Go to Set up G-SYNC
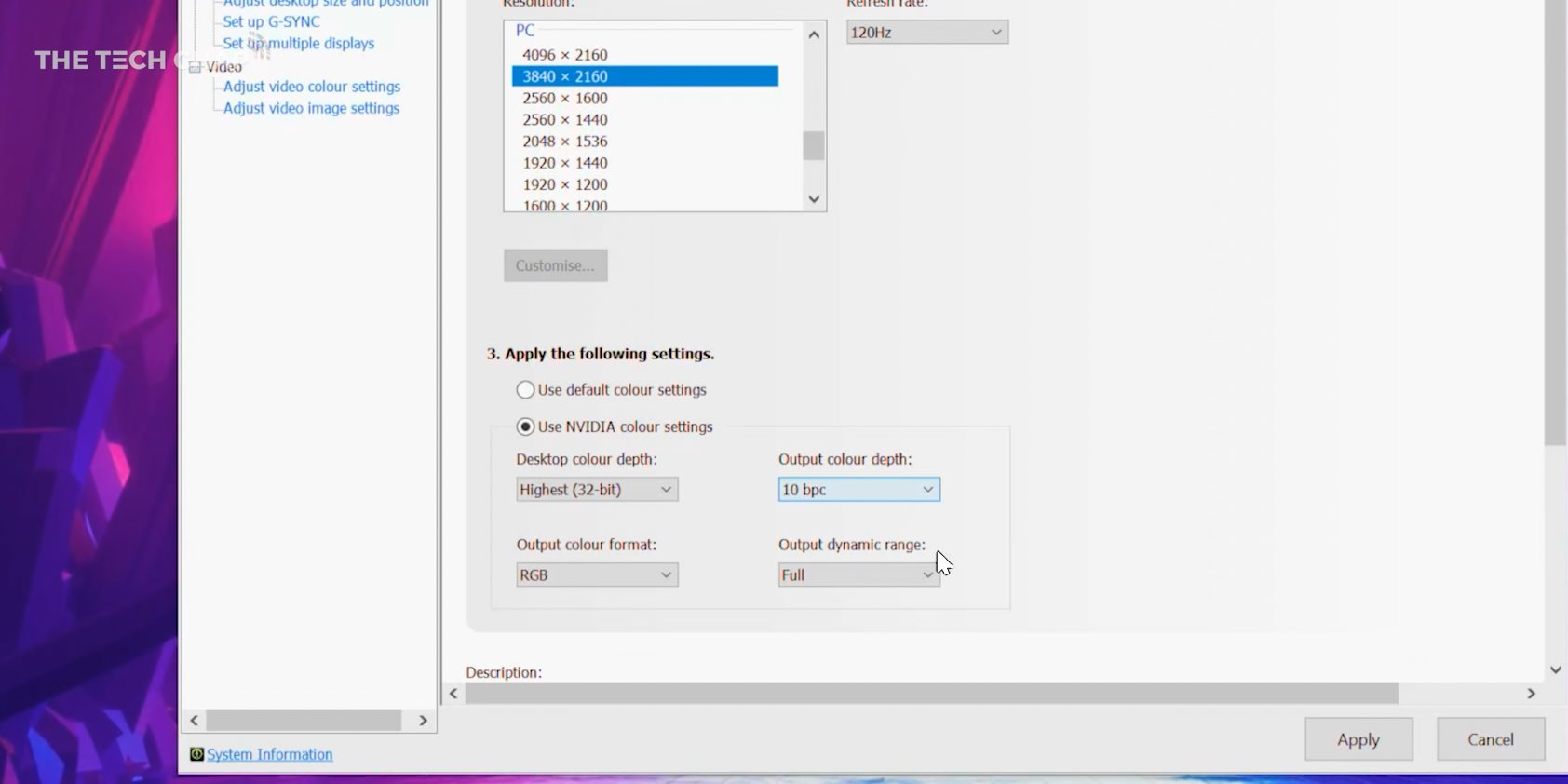The height and width of the screenshot is (784, 1568). click(271, 21)
